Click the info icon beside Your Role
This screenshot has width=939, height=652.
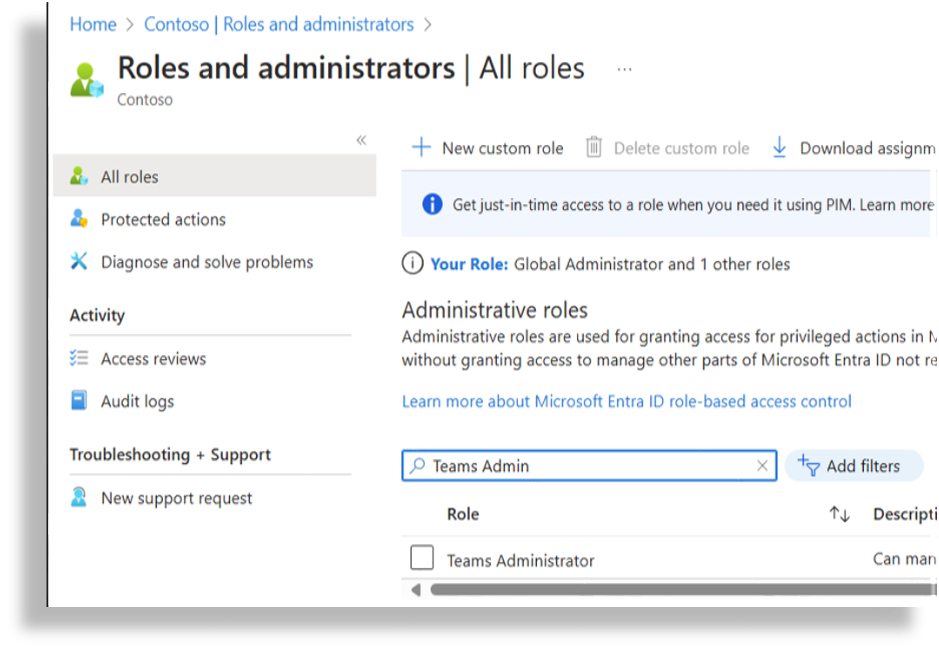pyautogui.click(x=412, y=264)
